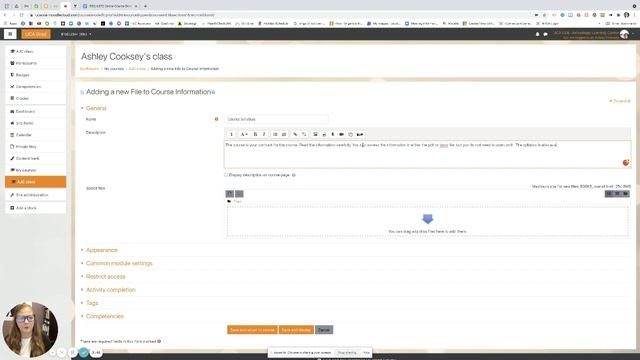Show more editor buttons toggle

(x=231, y=134)
